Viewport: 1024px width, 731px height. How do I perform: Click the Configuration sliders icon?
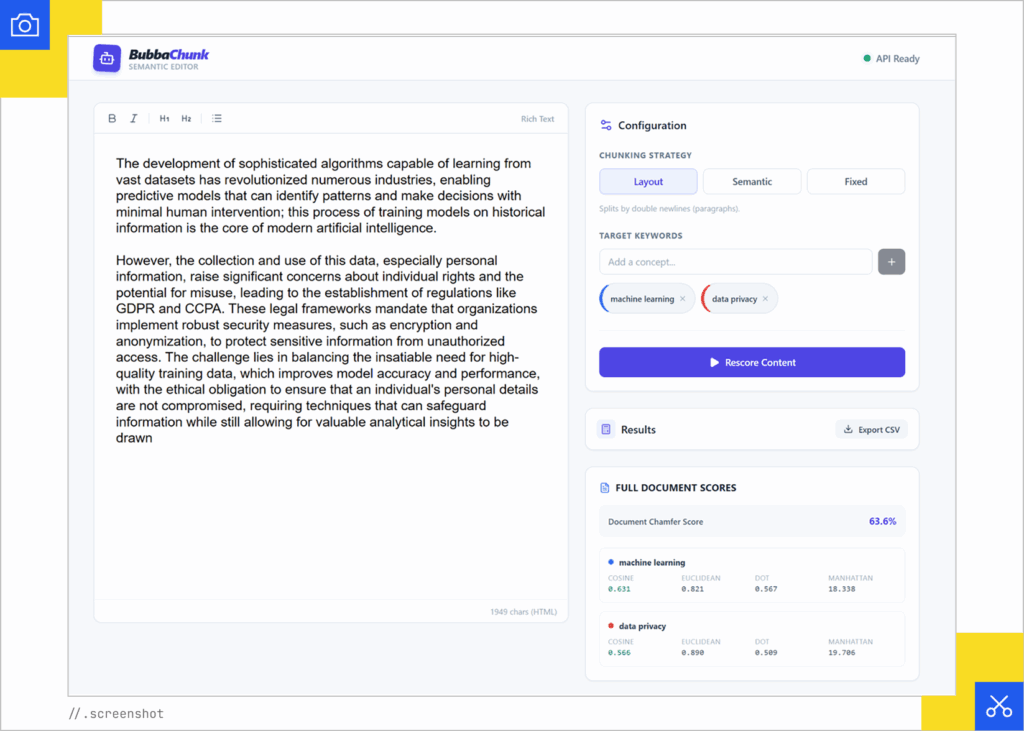pyautogui.click(x=605, y=126)
